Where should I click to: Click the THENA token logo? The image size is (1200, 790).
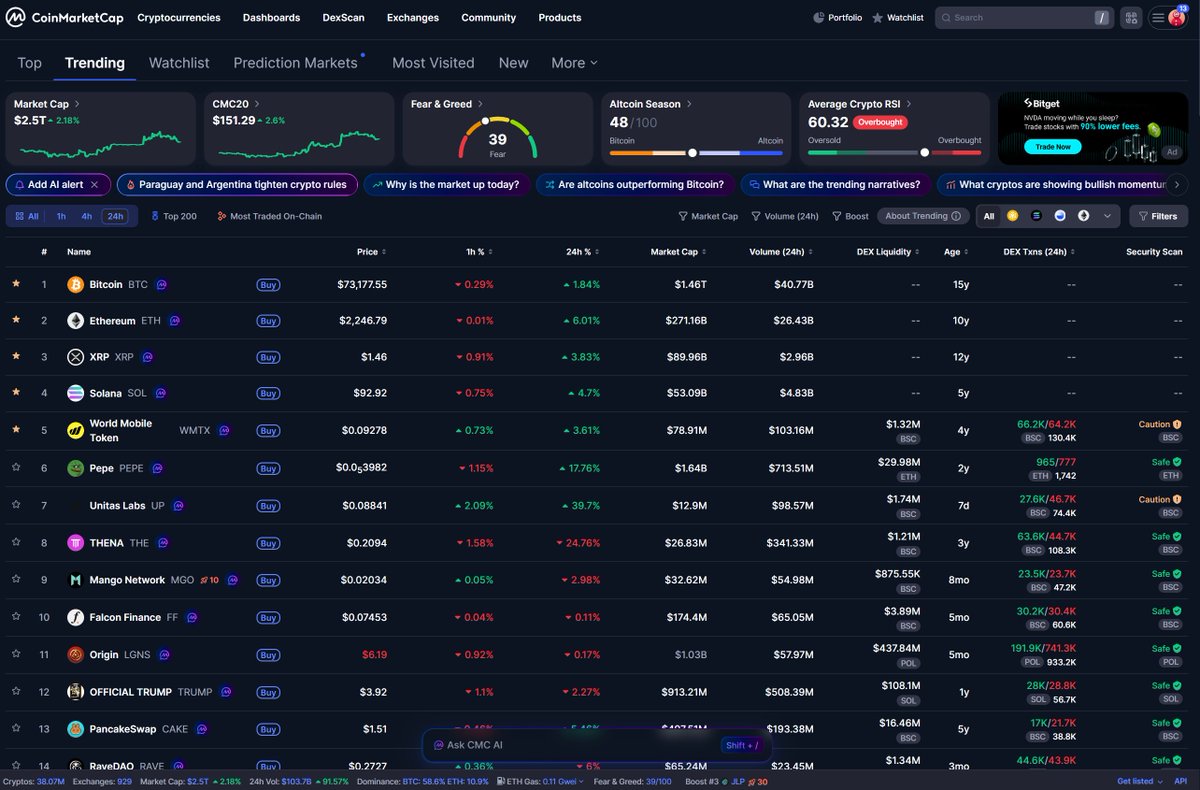(75, 543)
